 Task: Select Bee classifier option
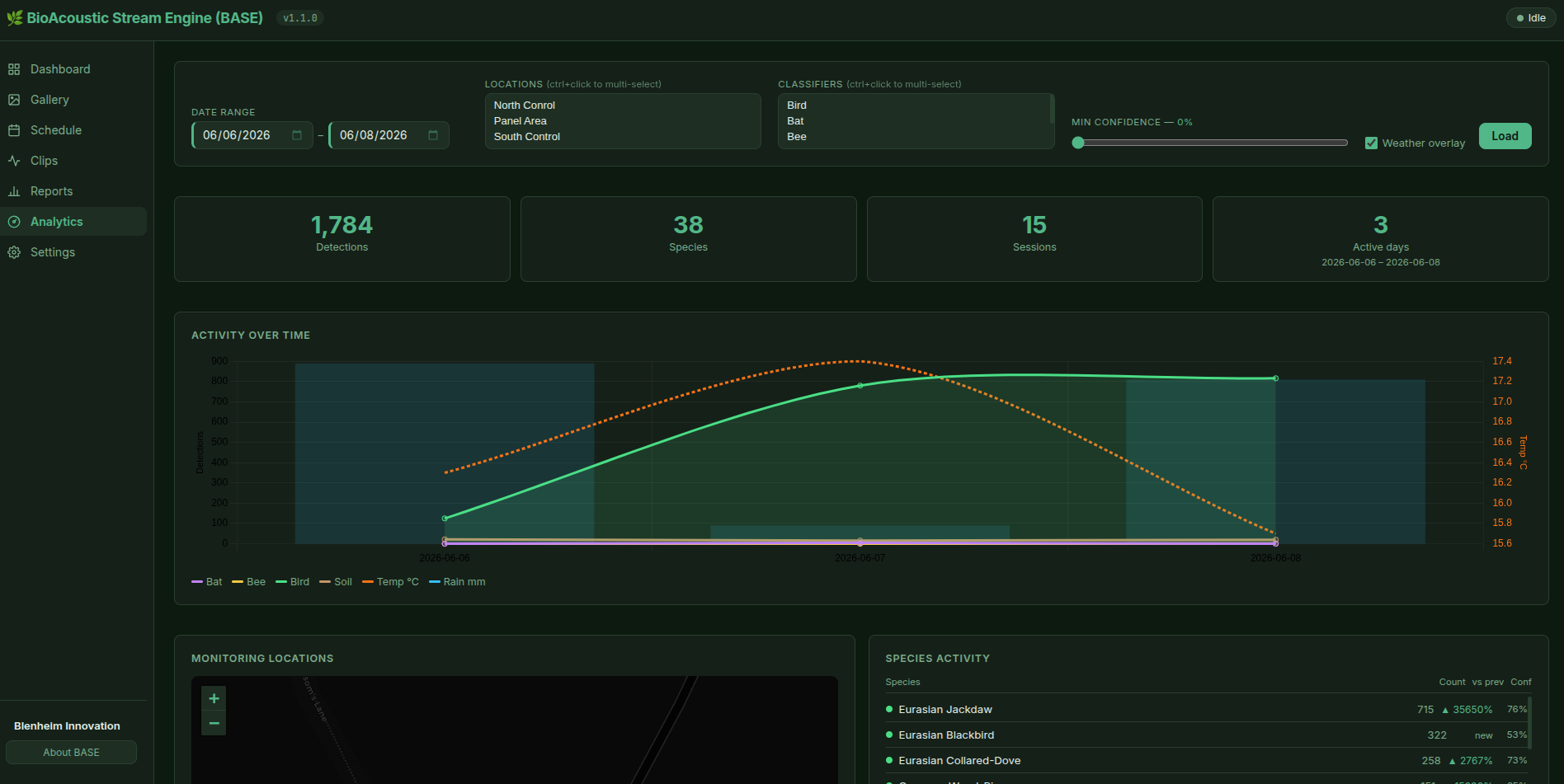[913, 137]
